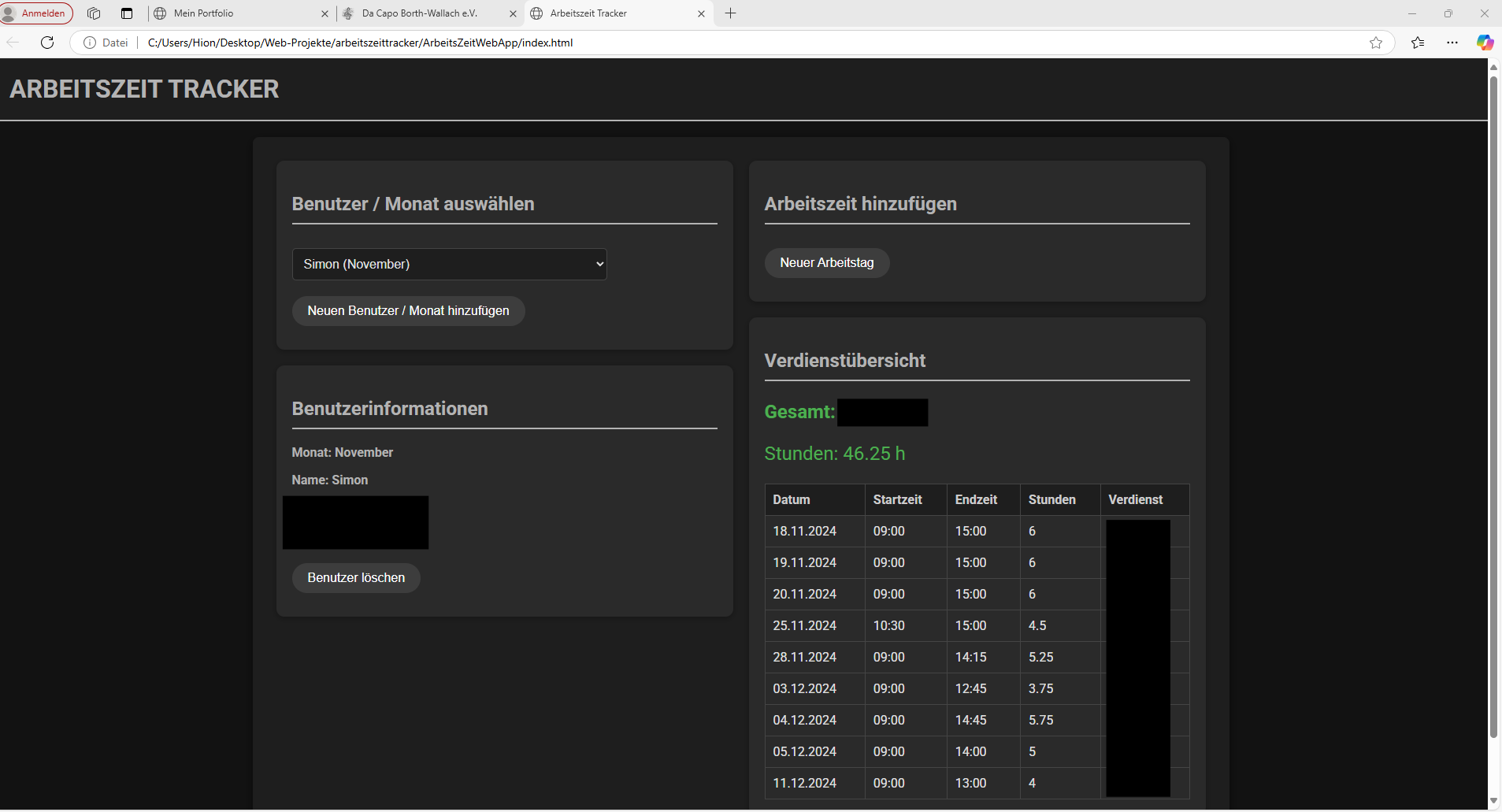Screen dimensions: 1502x812
Task: Click the browser refresh icon
Action: point(47,43)
